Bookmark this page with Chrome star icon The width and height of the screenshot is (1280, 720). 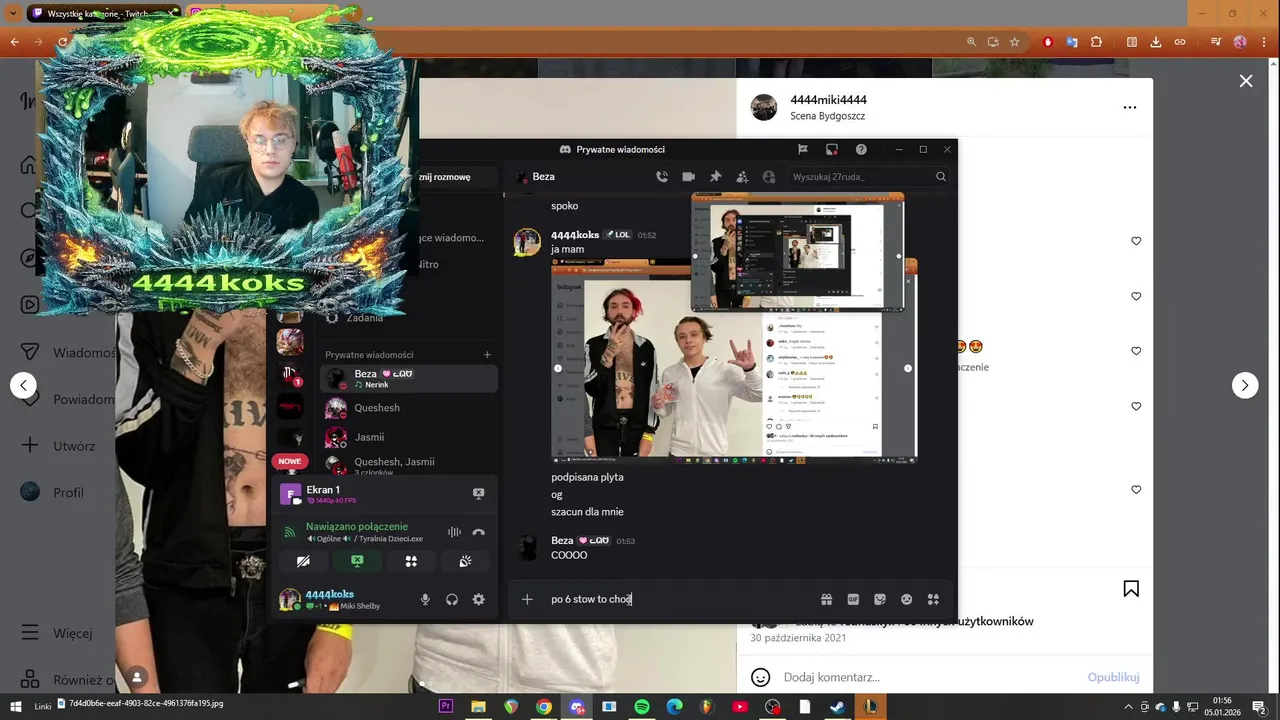click(1015, 42)
